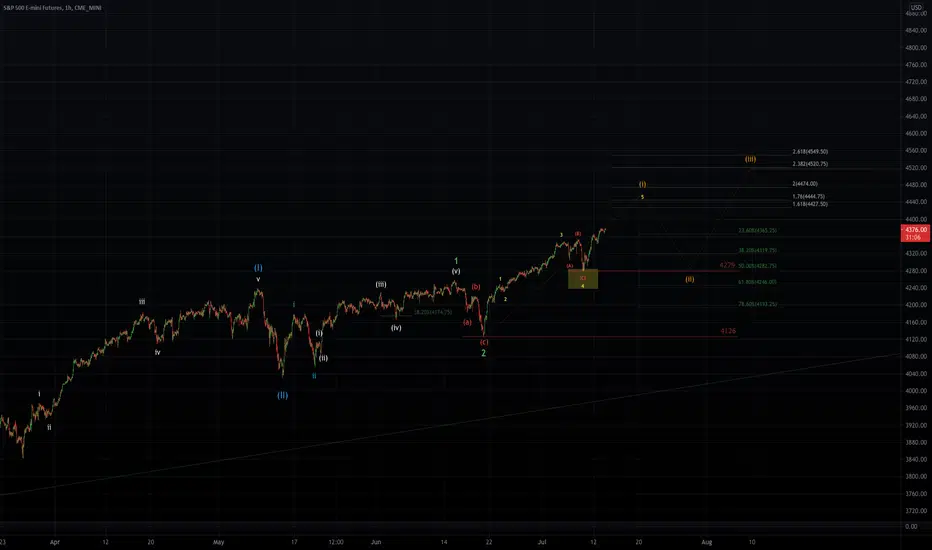Select the red 4279 price level label
The height and width of the screenshot is (550, 932).
tap(727, 265)
